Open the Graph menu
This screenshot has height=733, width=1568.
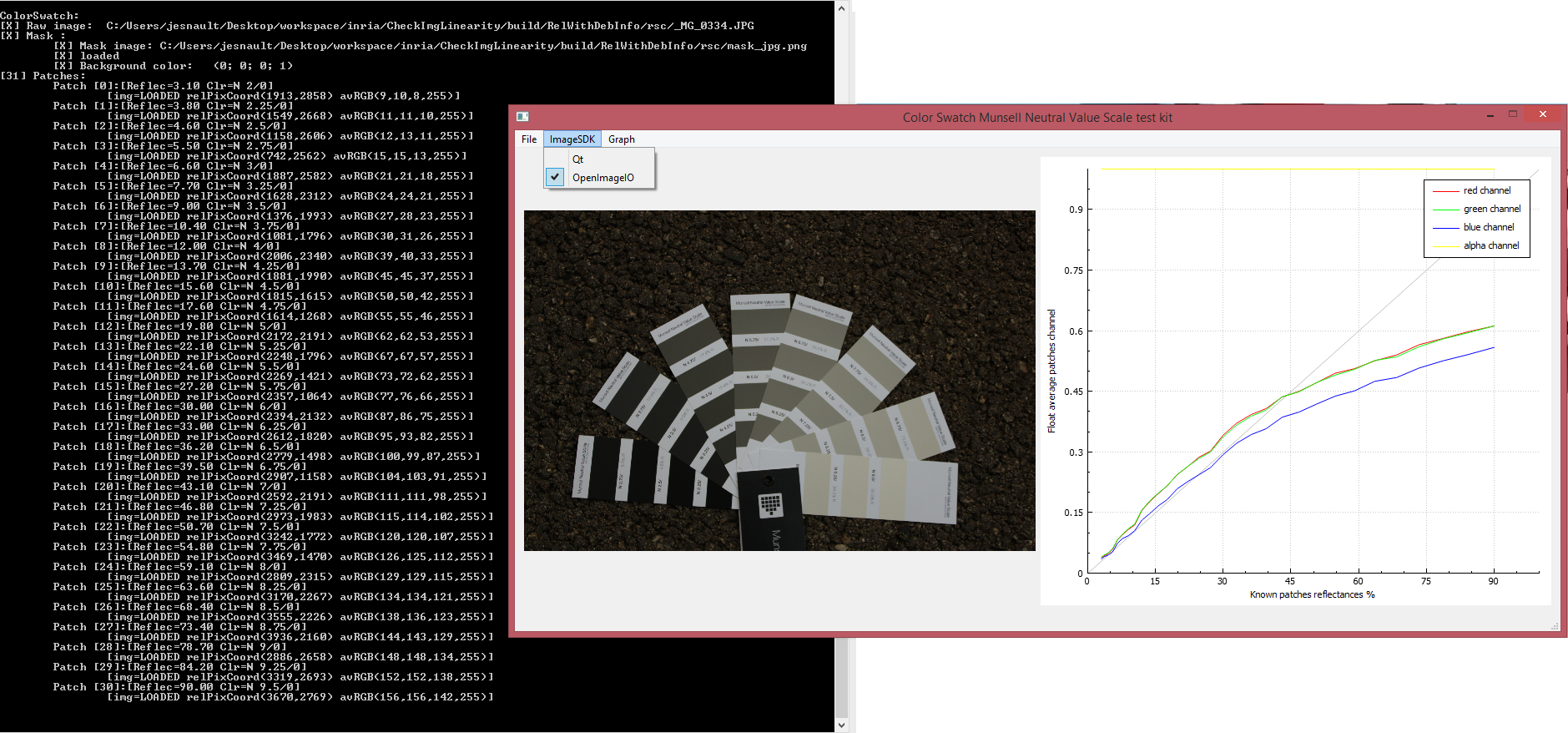[x=622, y=139]
